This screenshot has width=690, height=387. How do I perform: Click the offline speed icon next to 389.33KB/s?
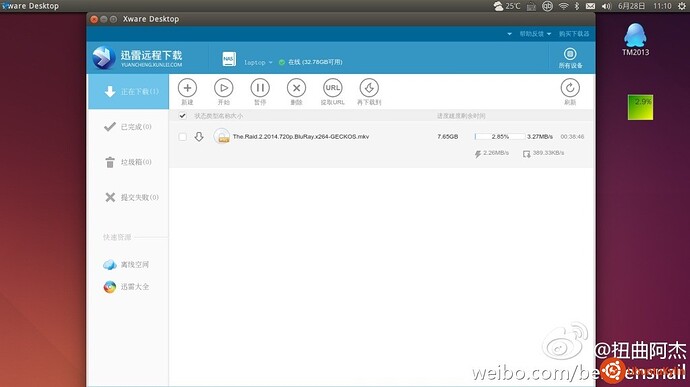tap(526, 154)
